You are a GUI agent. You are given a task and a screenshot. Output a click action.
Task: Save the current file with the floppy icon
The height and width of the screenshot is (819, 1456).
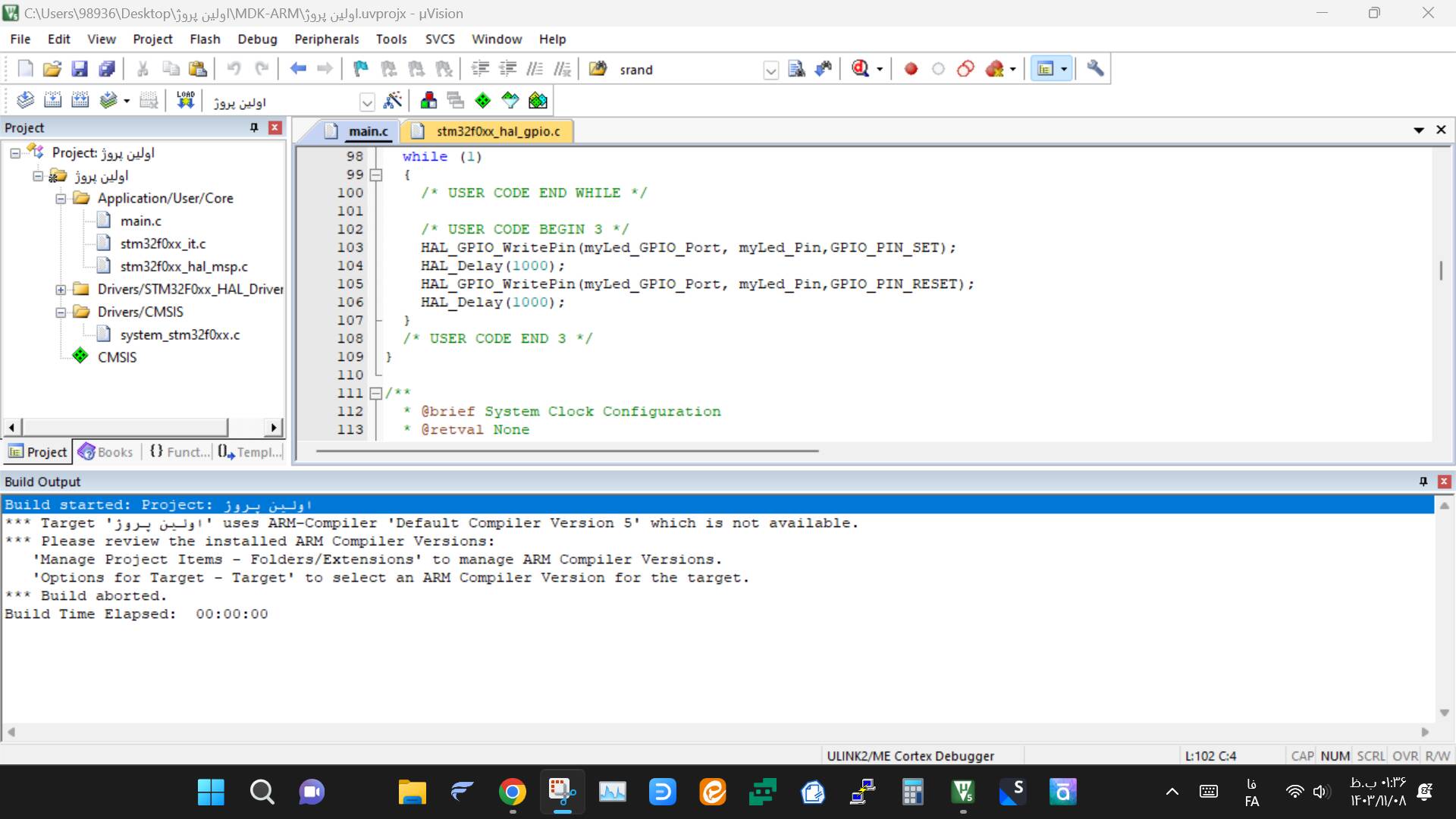[80, 69]
